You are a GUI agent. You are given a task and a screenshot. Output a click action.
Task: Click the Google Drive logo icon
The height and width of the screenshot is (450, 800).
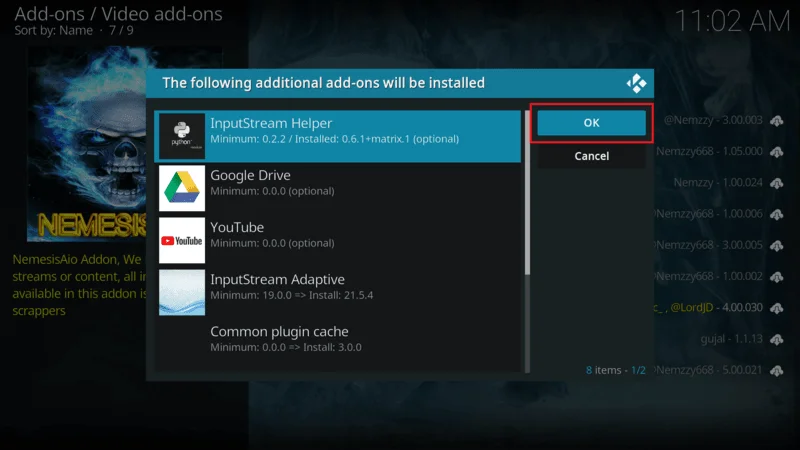pyautogui.click(x=182, y=188)
